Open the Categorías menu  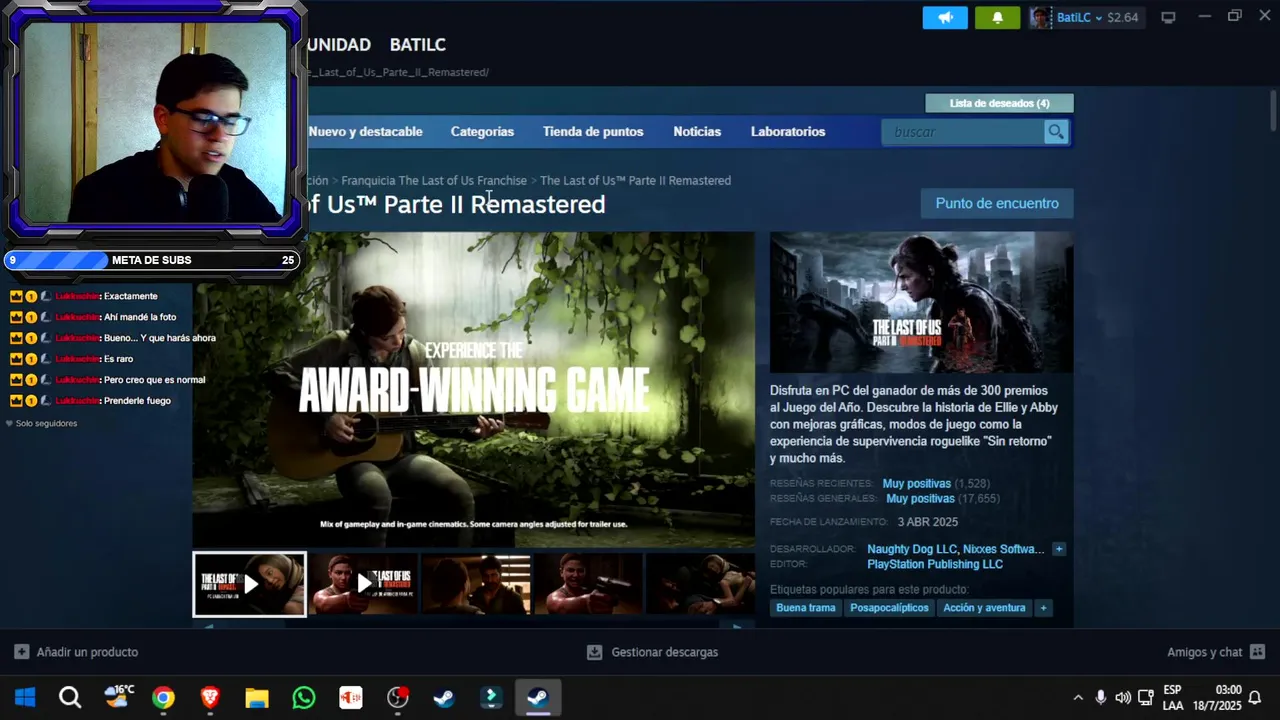point(482,132)
